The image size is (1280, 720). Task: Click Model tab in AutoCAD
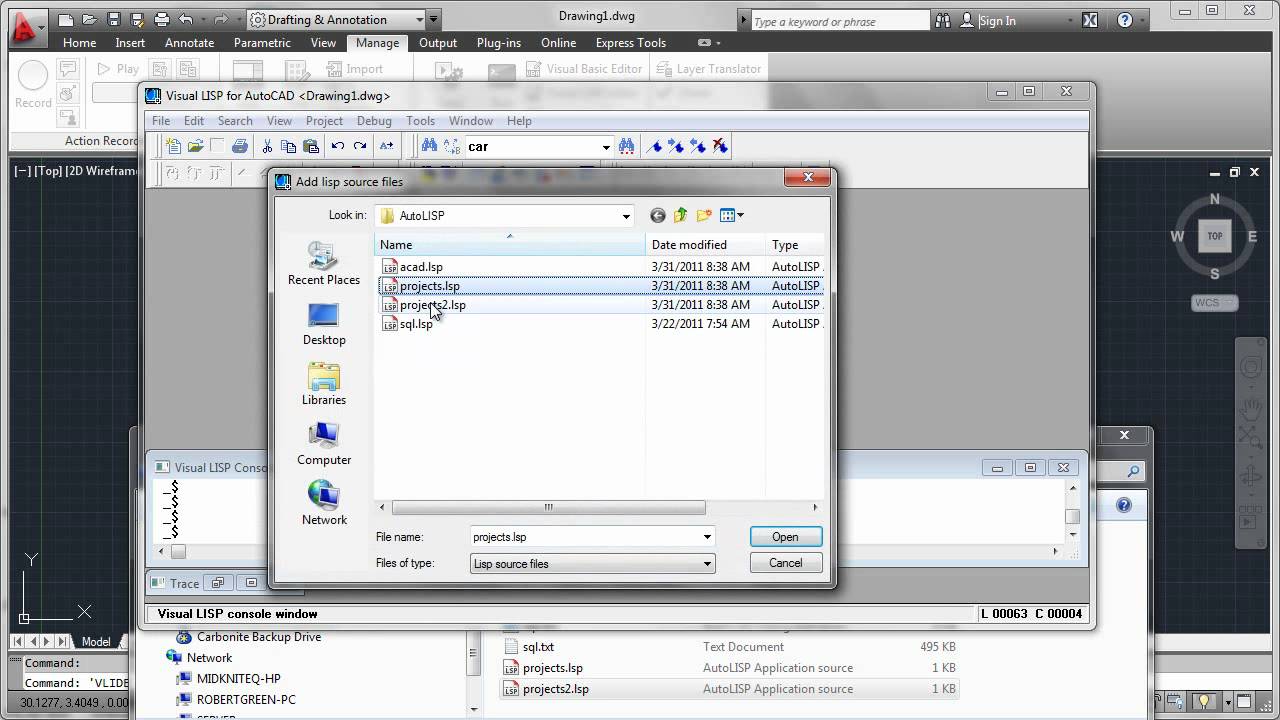point(96,642)
